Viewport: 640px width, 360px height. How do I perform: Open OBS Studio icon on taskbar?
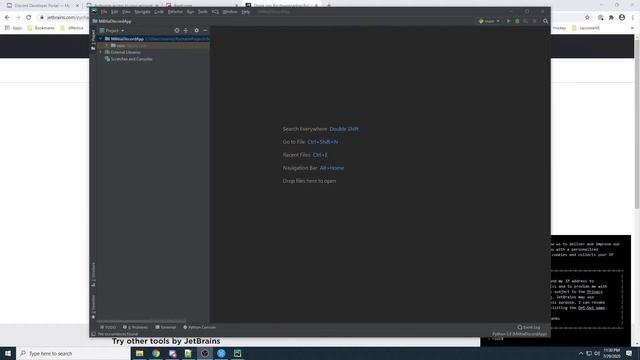point(205,353)
